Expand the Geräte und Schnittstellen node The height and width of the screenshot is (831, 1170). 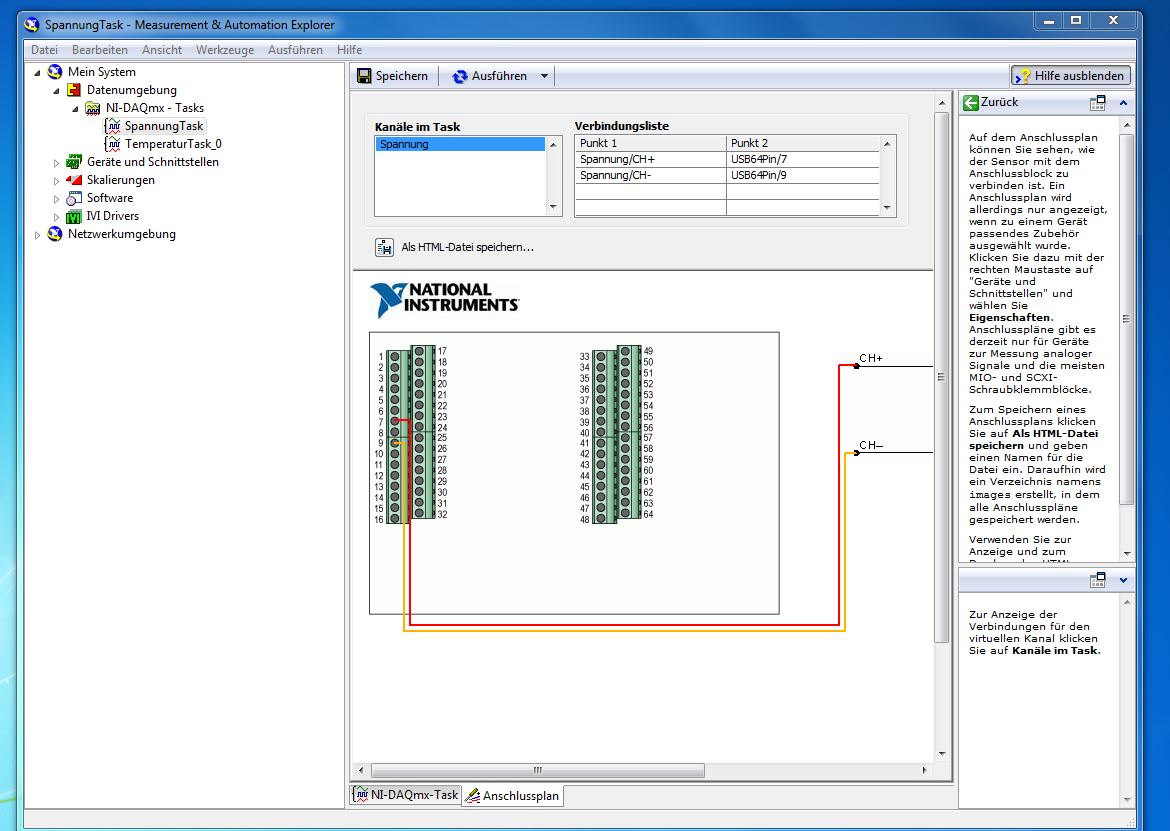point(57,162)
